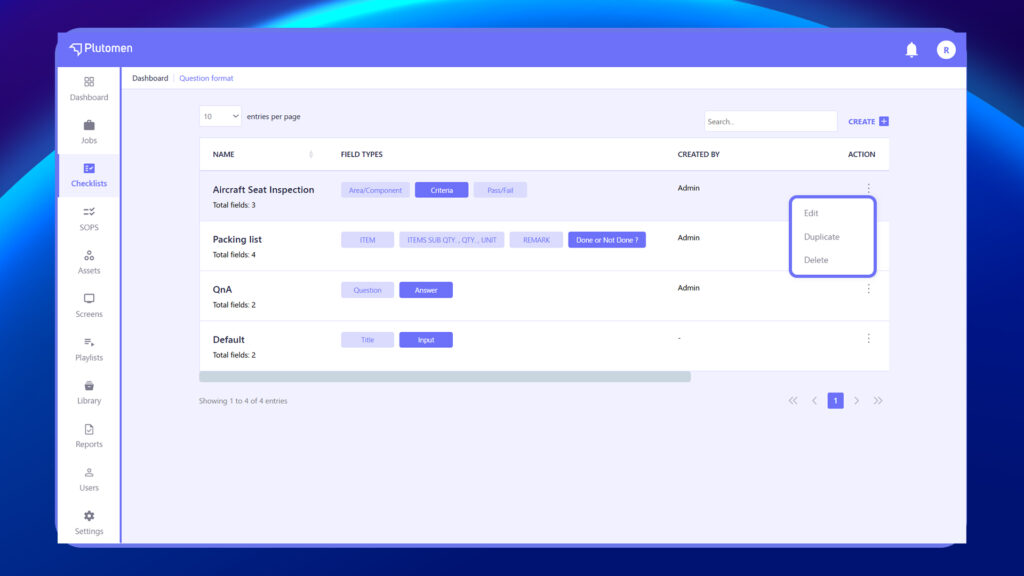The width and height of the screenshot is (1024, 576).
Task: Click the CREATED BY column header
Action: click(698, 154)
